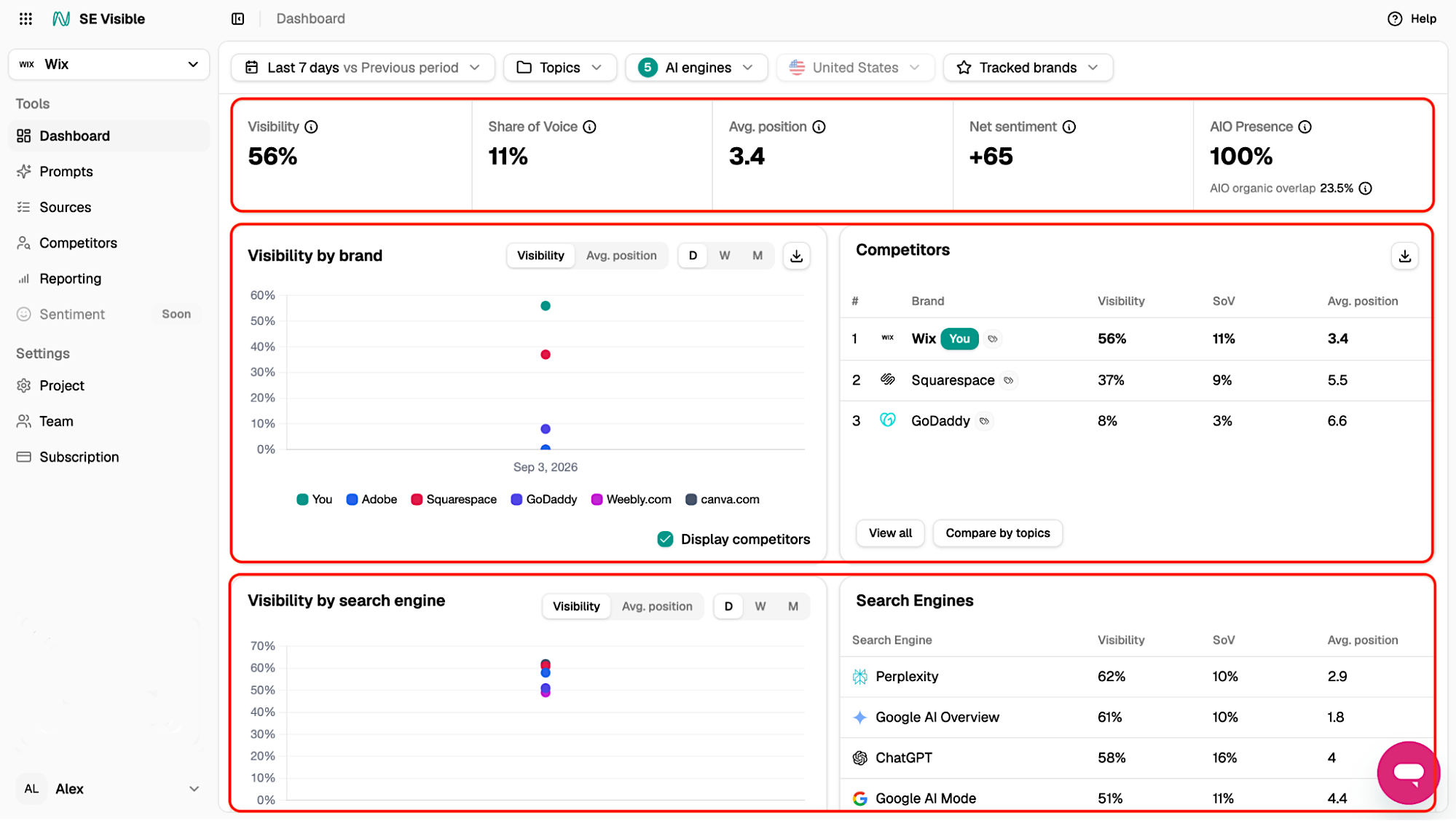The width and height of the screenshot is (1456, 821).
Task: Click the Net sentiment info icon
Action: (x=1069, y=127)
